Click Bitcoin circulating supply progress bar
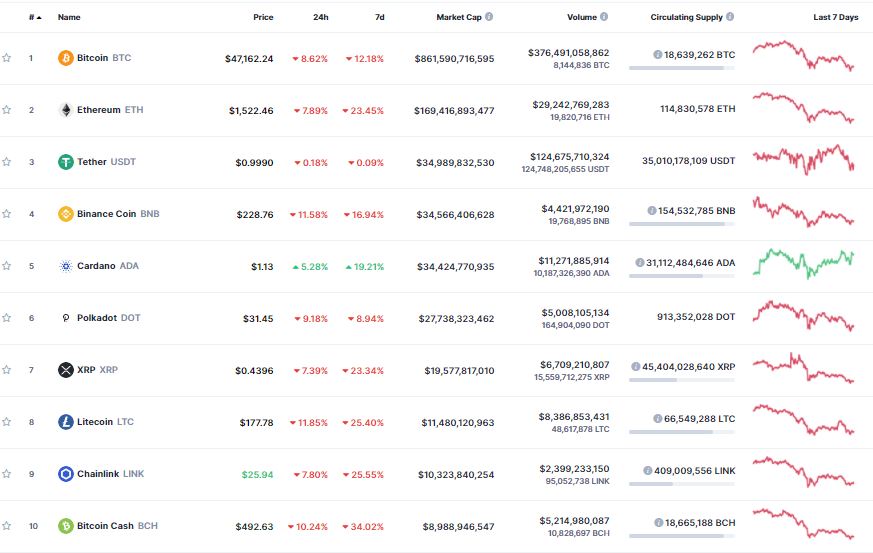The image size is (873, 553). click(x=682, y=68)
